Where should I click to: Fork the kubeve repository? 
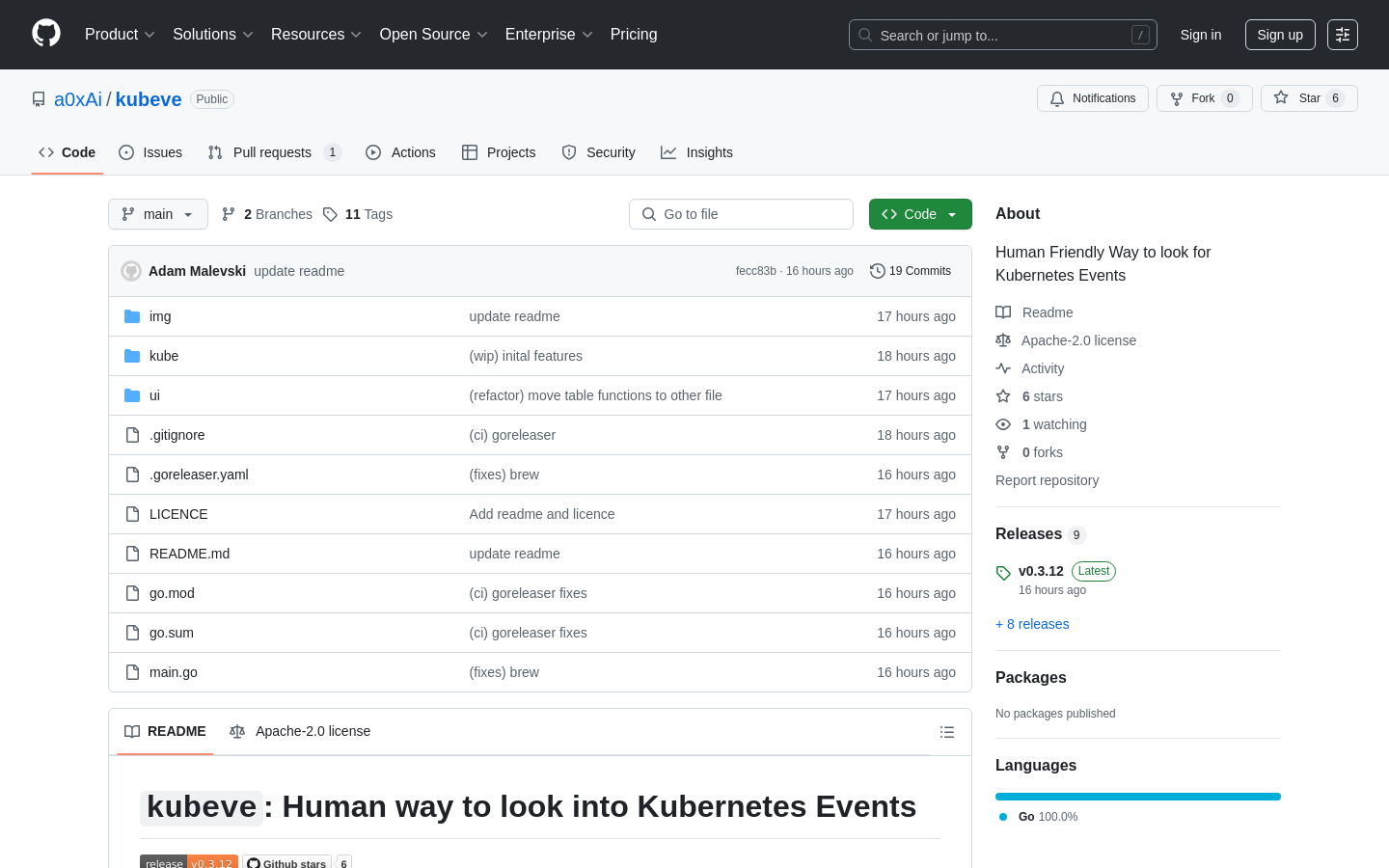(x=1204, y=98)
